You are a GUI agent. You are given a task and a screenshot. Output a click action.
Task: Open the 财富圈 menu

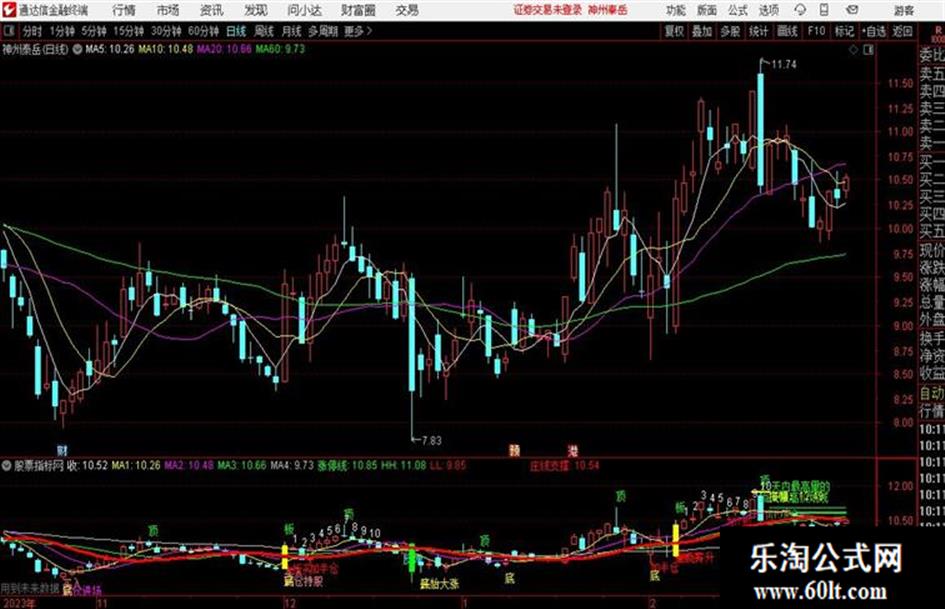[x=358, y=10]
